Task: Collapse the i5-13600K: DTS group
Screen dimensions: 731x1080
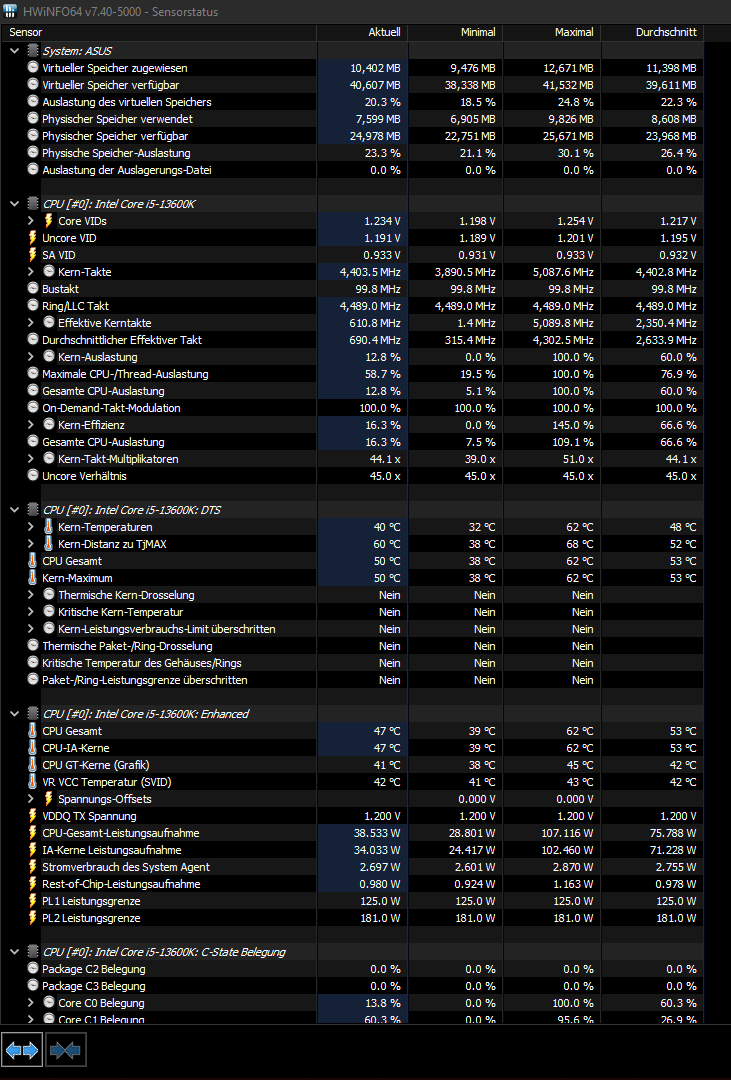Action: pos(14,510)
